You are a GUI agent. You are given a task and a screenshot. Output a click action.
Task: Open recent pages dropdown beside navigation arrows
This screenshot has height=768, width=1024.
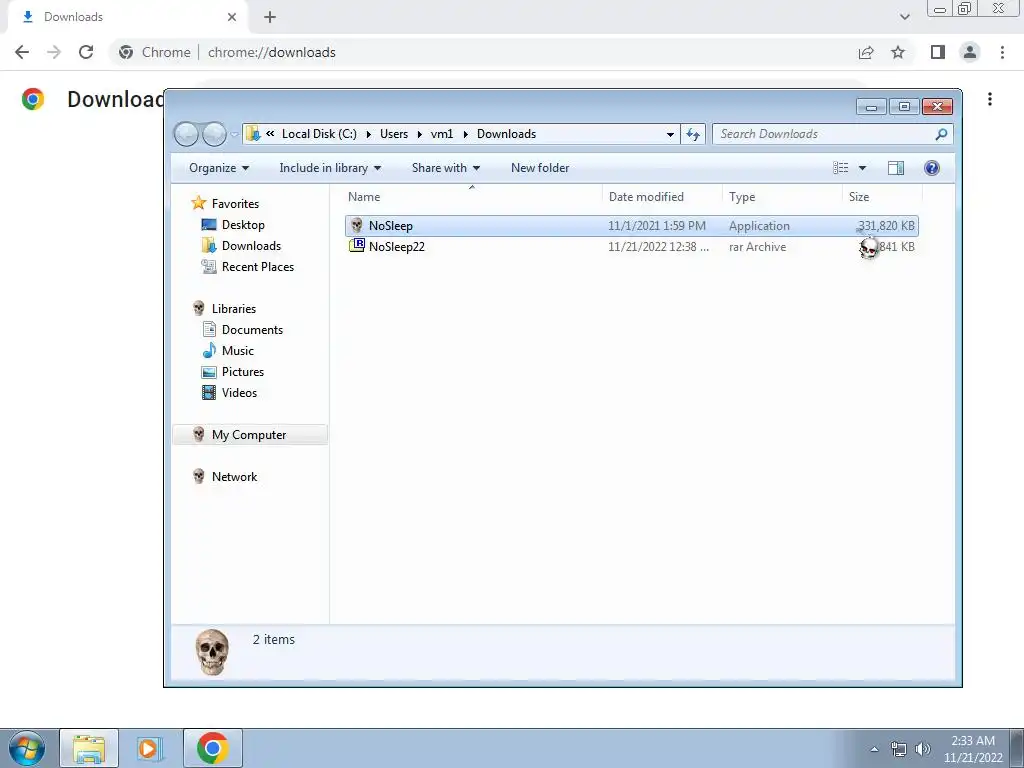pos(234,135)
